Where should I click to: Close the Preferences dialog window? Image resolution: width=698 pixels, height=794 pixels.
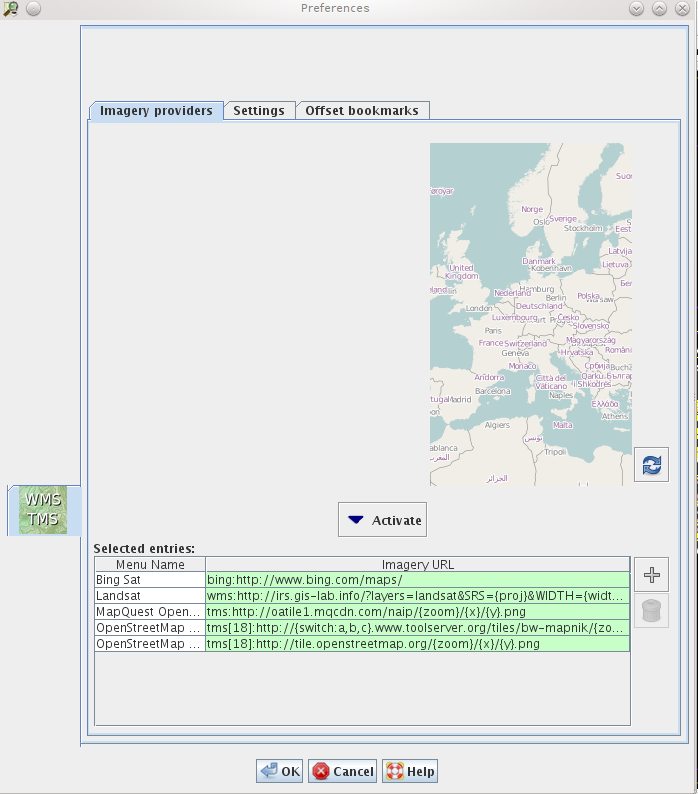pos(682,9)
